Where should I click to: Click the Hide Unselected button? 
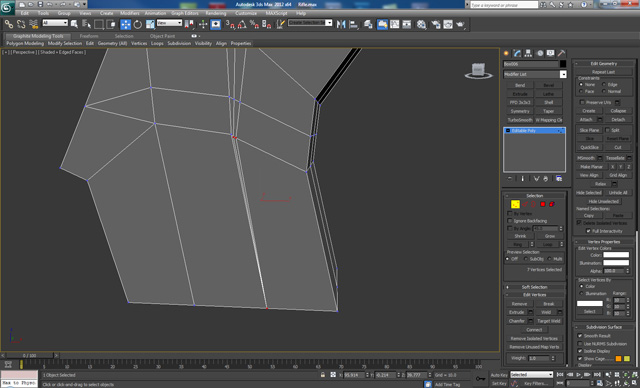point(603,201)
